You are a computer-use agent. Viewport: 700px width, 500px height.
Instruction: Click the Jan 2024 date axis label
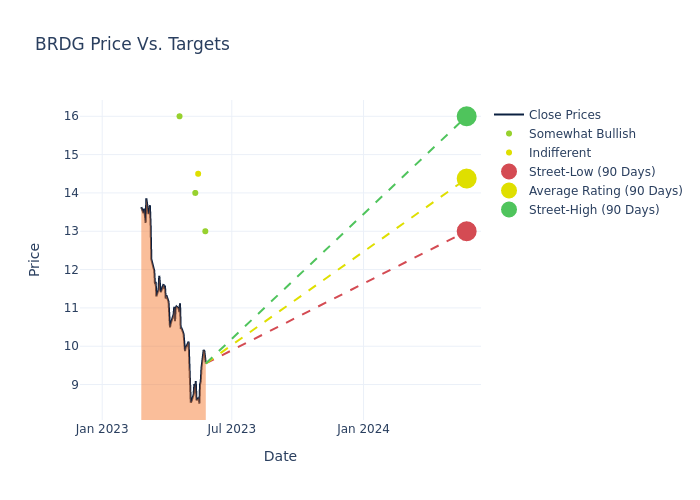coord(363,429)
